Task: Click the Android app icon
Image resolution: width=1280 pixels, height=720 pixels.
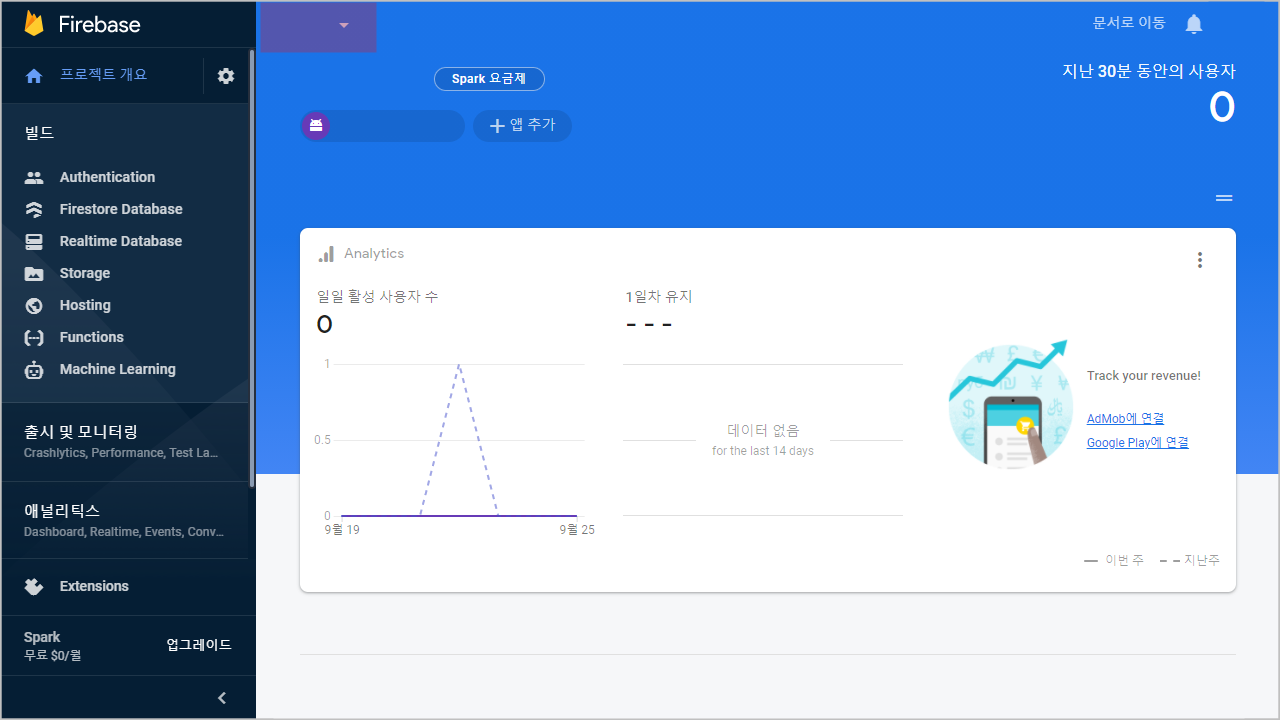Action: (316, 126)
